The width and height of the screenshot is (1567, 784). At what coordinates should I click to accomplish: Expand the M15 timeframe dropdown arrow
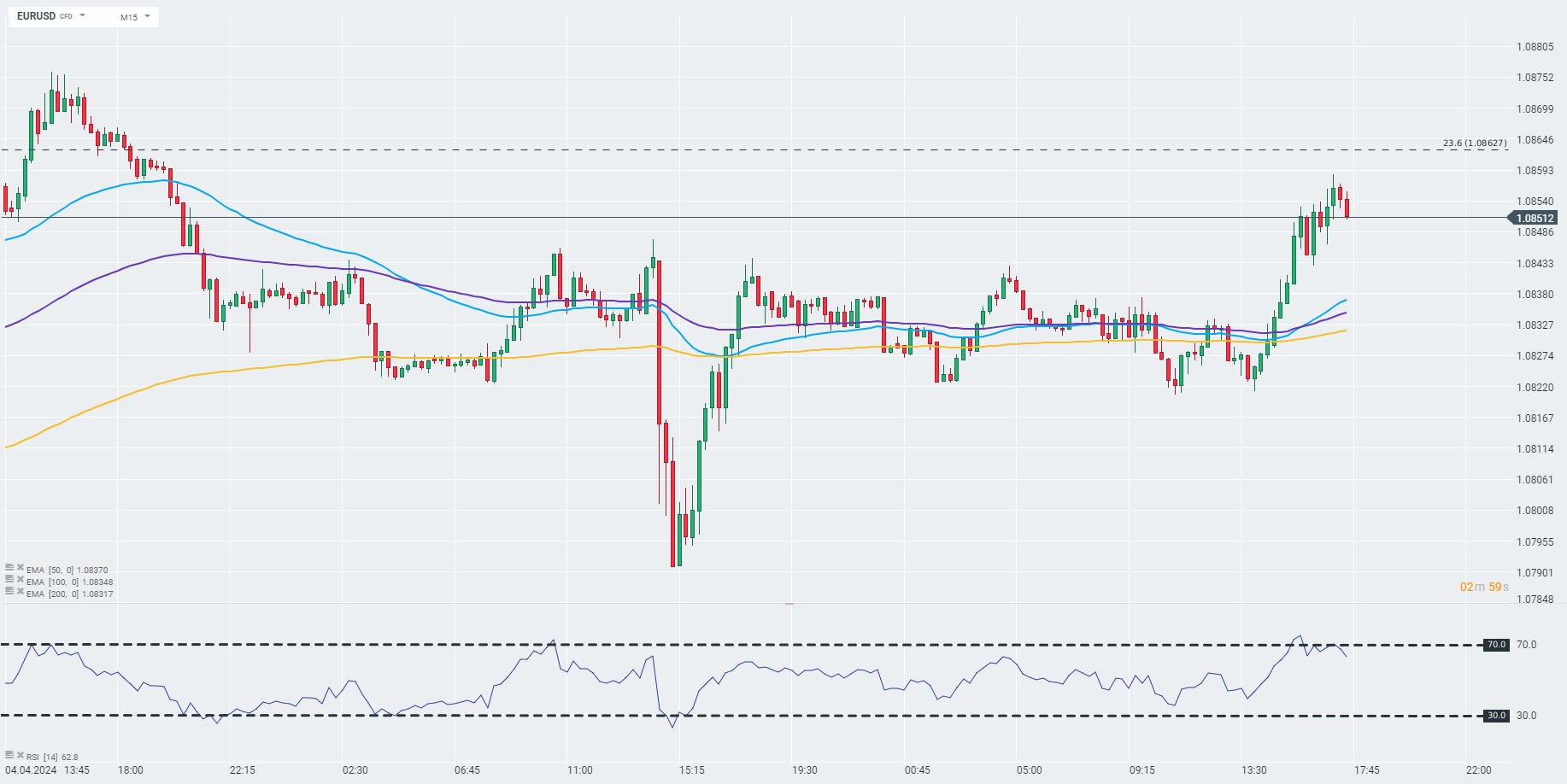tap(147, 16)
